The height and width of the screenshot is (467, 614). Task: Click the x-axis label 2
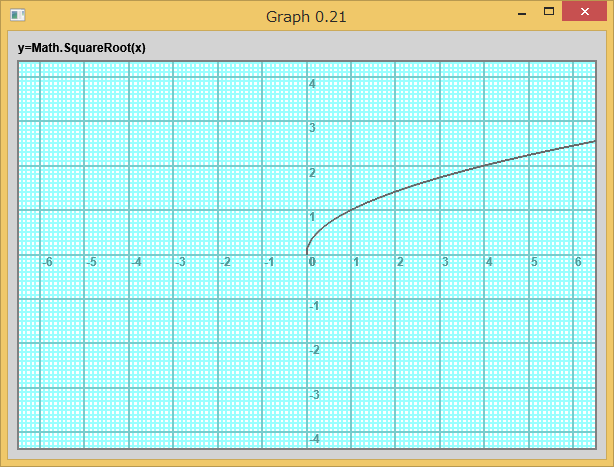pos(400,262)
